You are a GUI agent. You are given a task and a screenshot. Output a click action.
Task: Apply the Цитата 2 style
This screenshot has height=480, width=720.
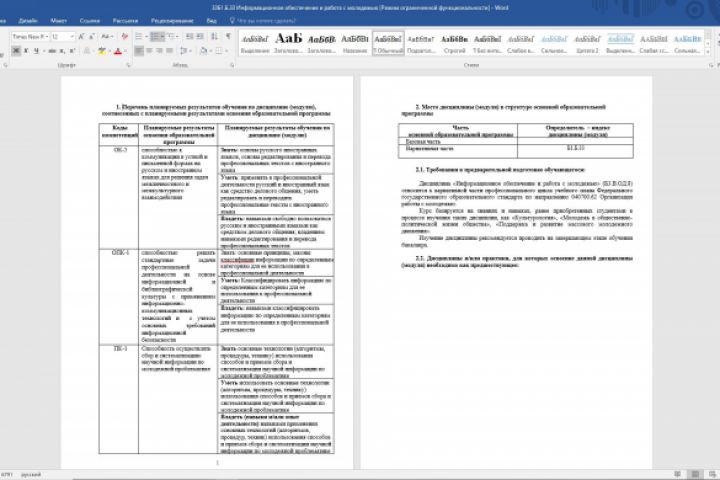[587, 44]
